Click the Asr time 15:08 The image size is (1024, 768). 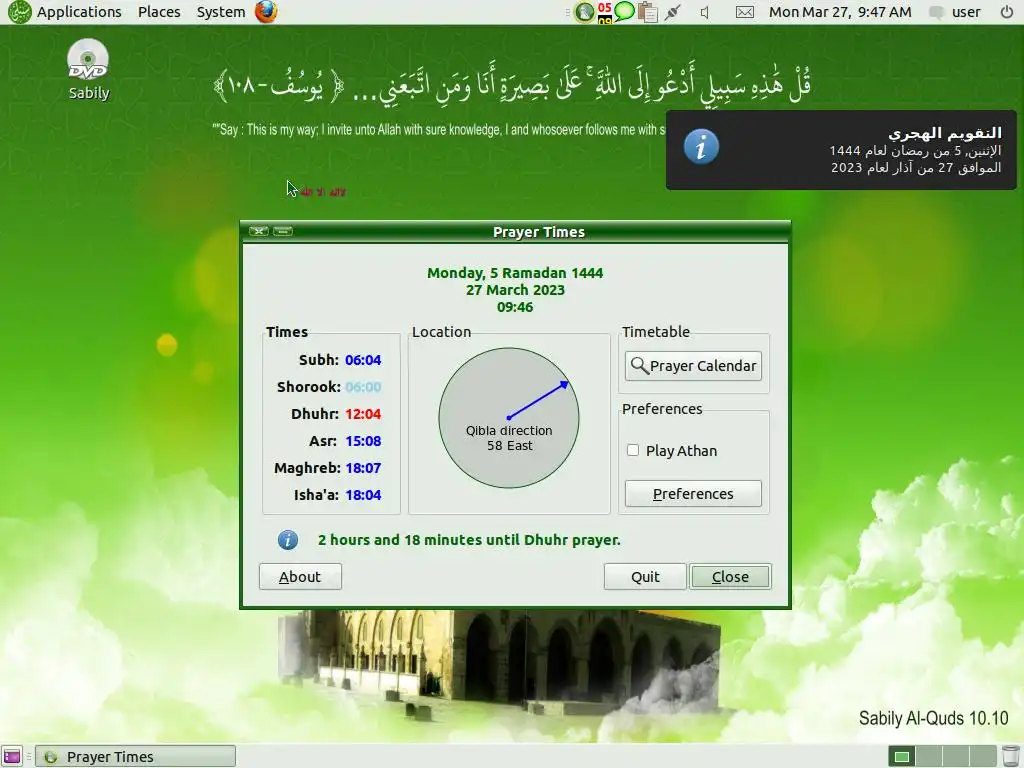363,441
